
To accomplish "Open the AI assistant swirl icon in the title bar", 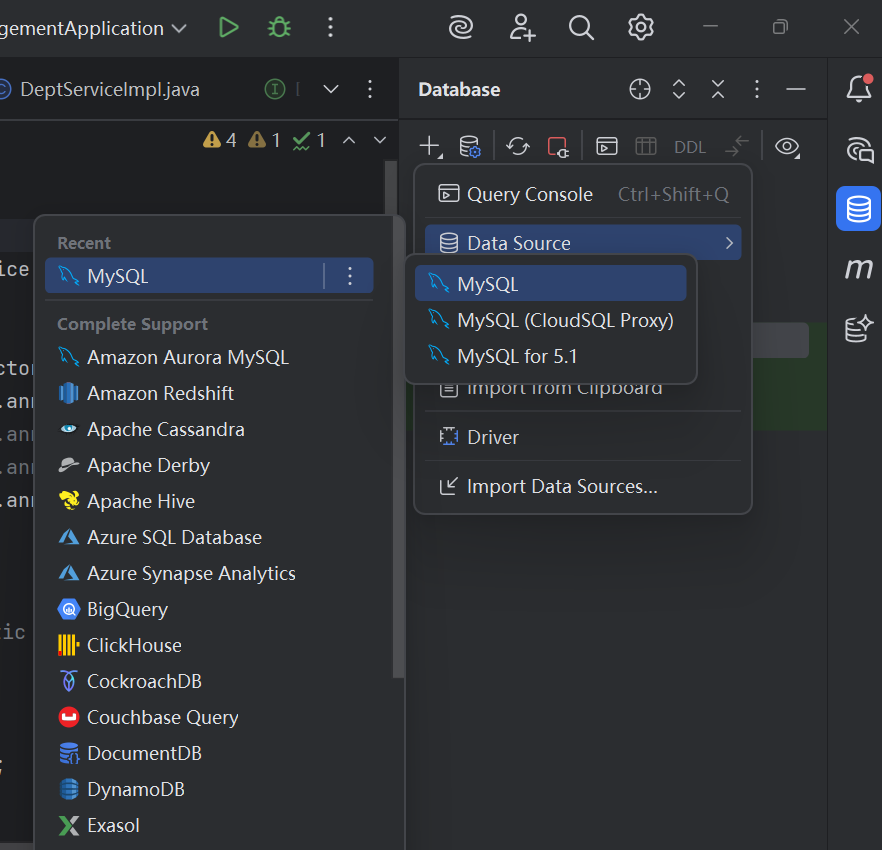I will [461, 27].
